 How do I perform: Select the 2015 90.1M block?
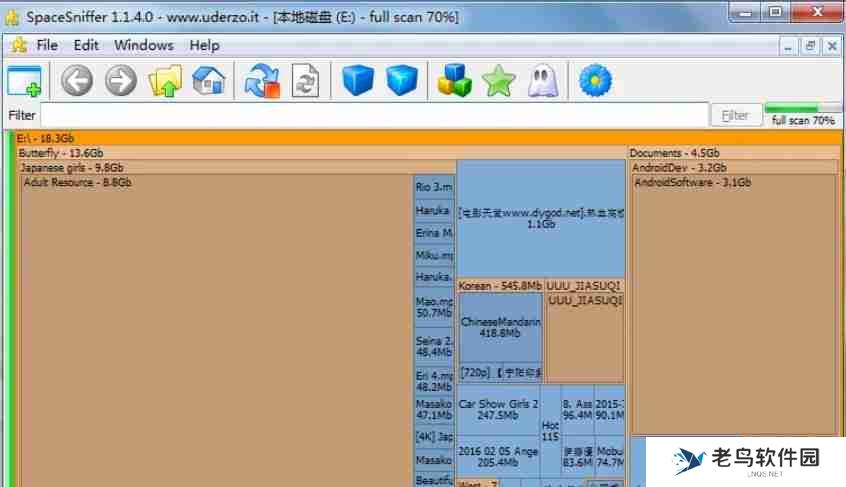point(610,410)
